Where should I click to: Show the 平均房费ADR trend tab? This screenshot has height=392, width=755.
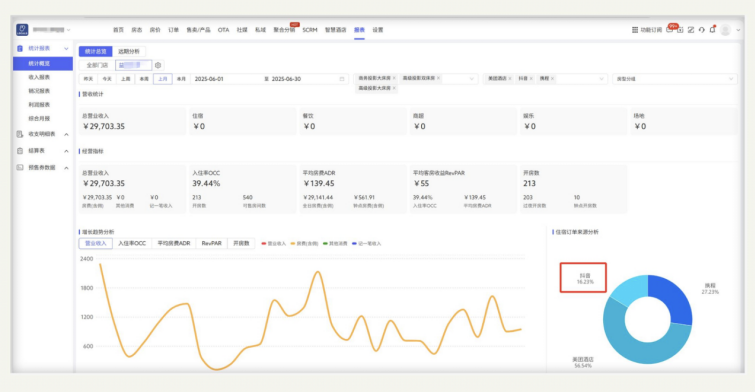[x=174, y=244]
